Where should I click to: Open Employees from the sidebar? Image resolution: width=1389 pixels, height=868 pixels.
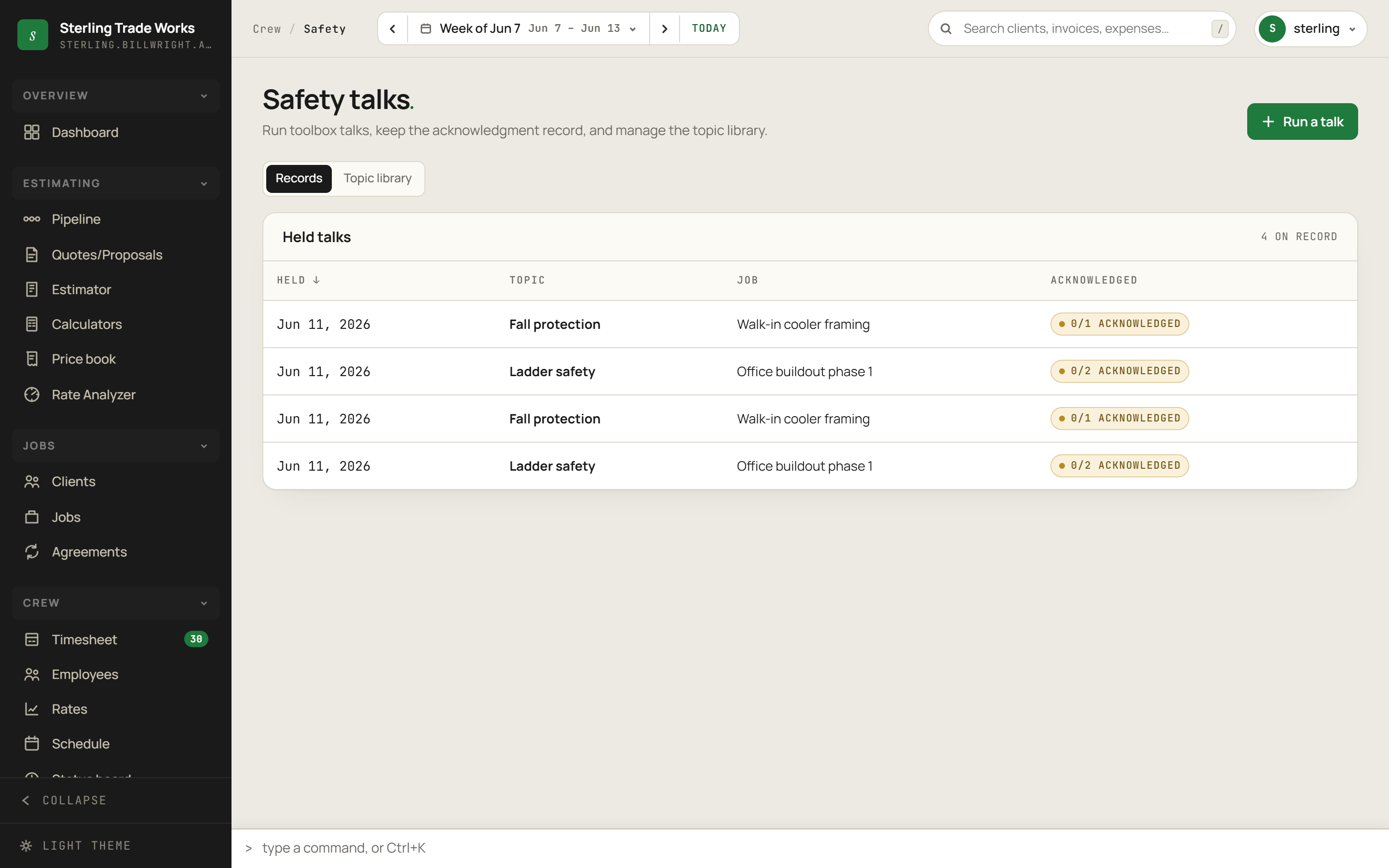115,674
